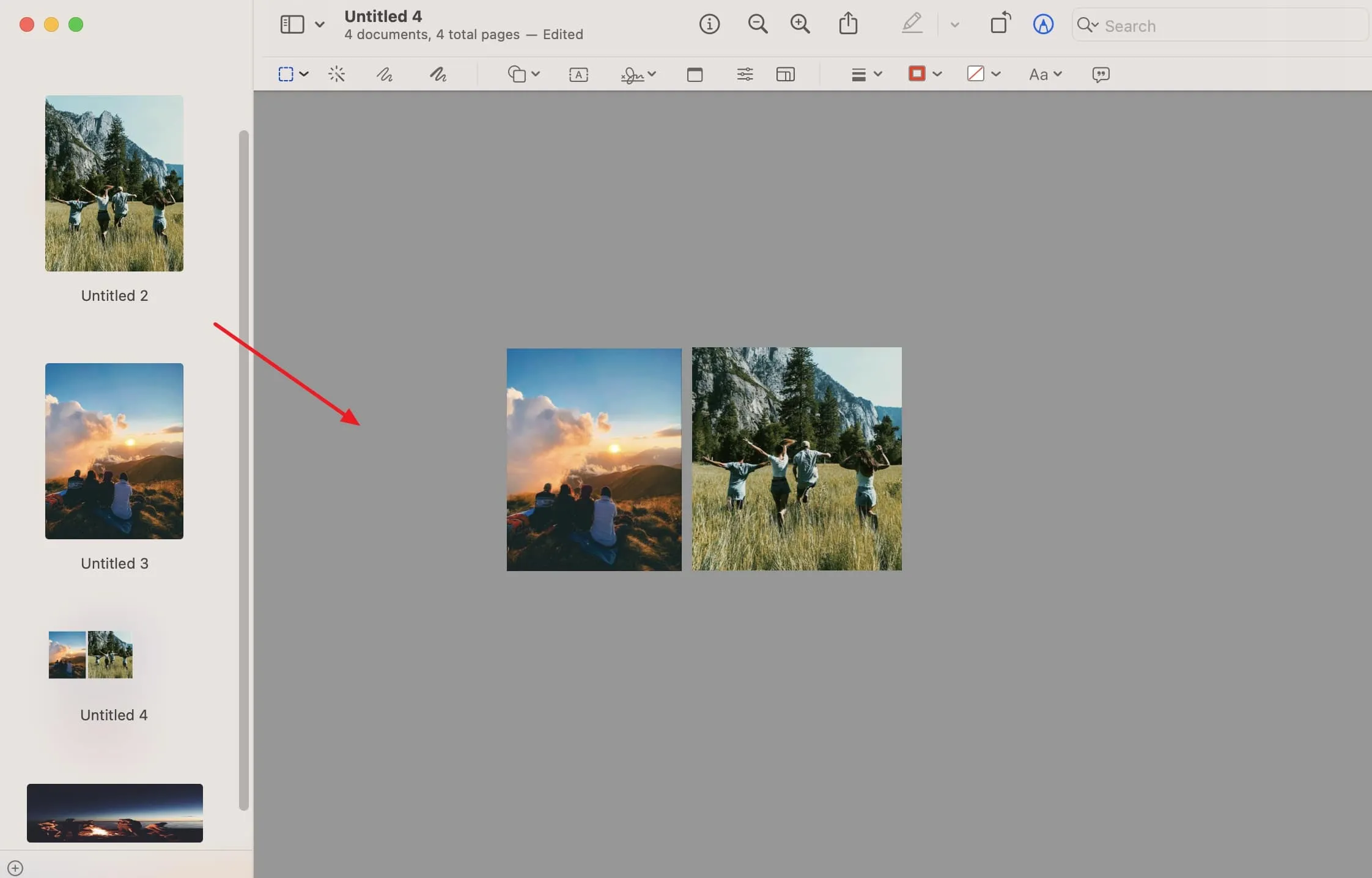Open the Inspector info panel
1372x878 pixels.
709,24
